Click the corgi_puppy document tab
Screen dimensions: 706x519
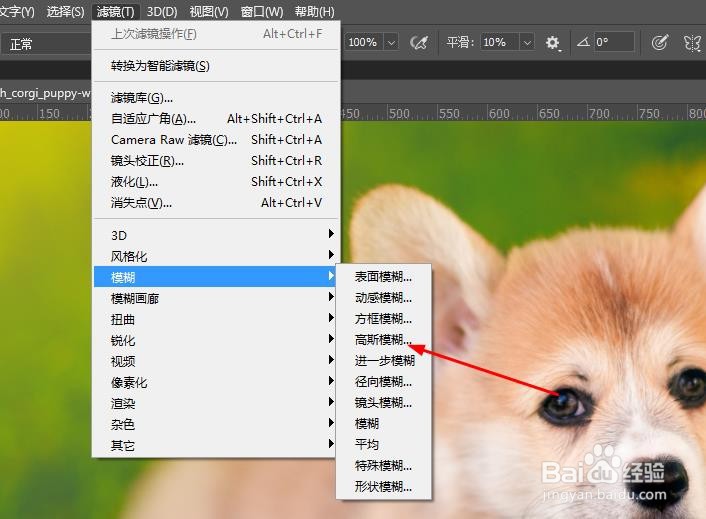point(45,93)
